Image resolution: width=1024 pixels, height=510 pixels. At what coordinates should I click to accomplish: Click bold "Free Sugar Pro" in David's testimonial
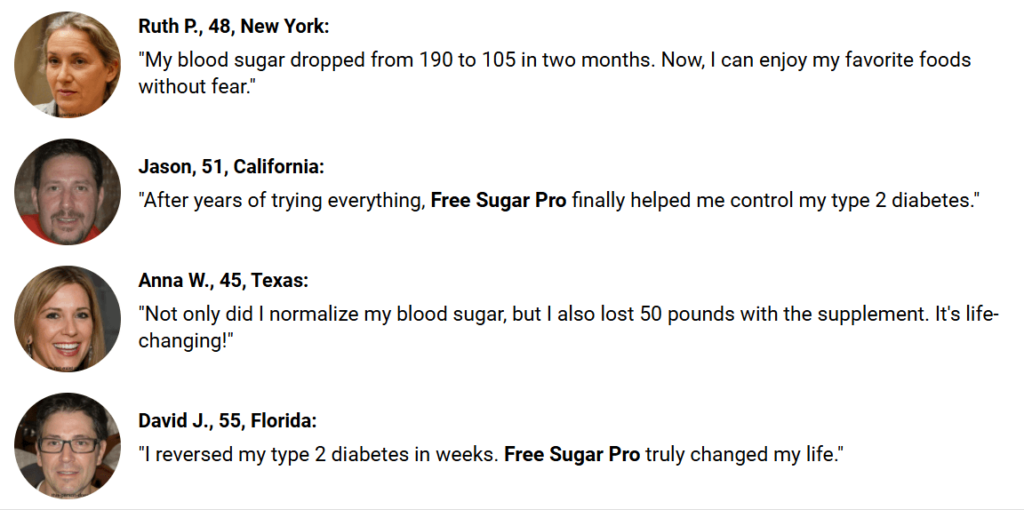pyautogui.click(x=572, y=454)
